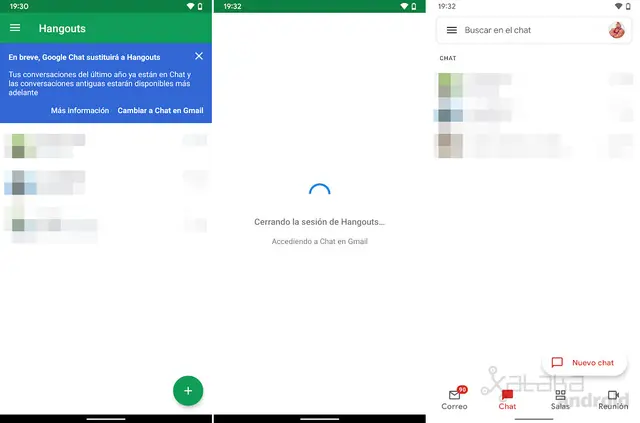Tap banner heading about Google Chat replacing Hangouts
This screenshot has height=423, width=640.
(84, 57)
